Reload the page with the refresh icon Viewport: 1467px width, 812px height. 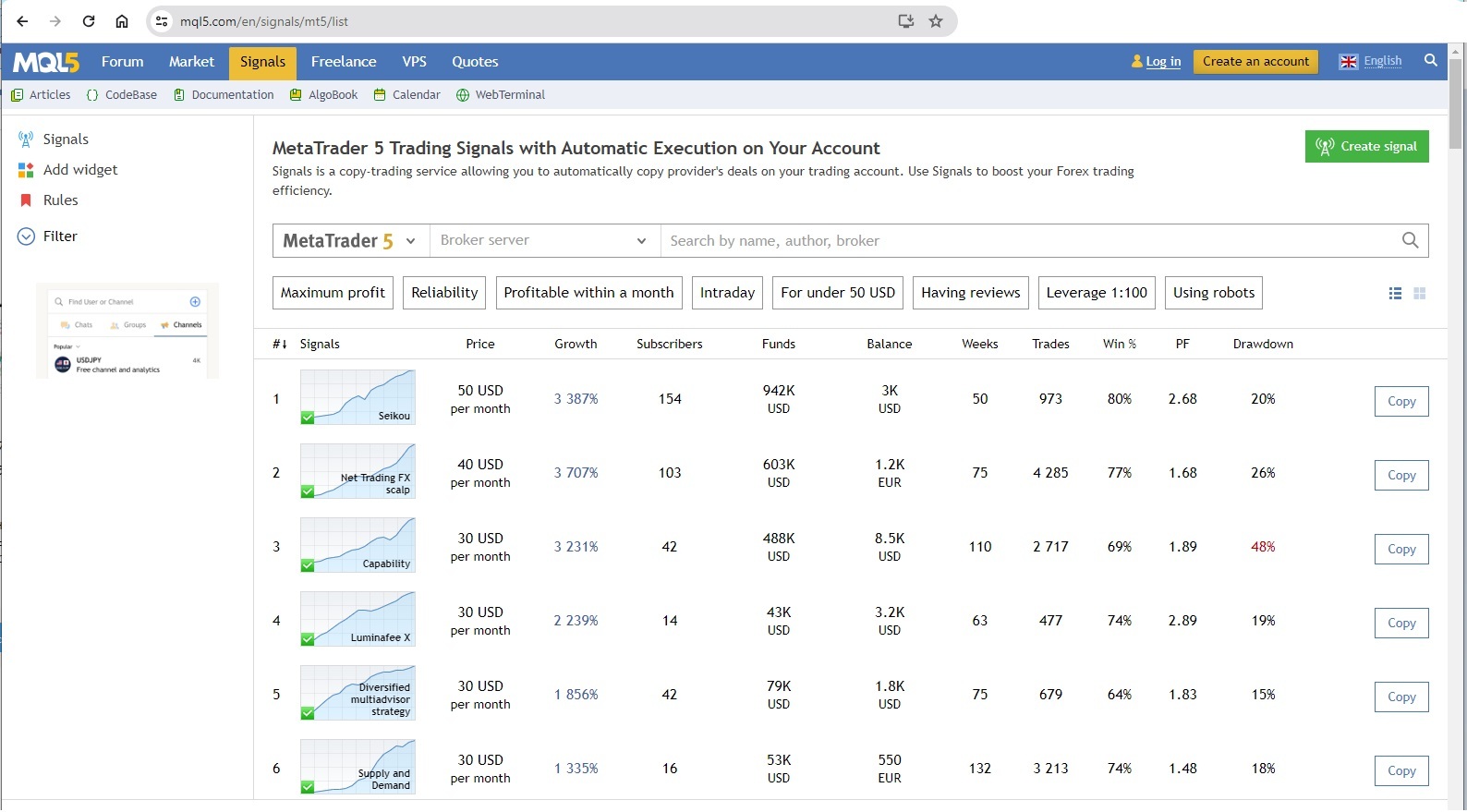[89, 21]
